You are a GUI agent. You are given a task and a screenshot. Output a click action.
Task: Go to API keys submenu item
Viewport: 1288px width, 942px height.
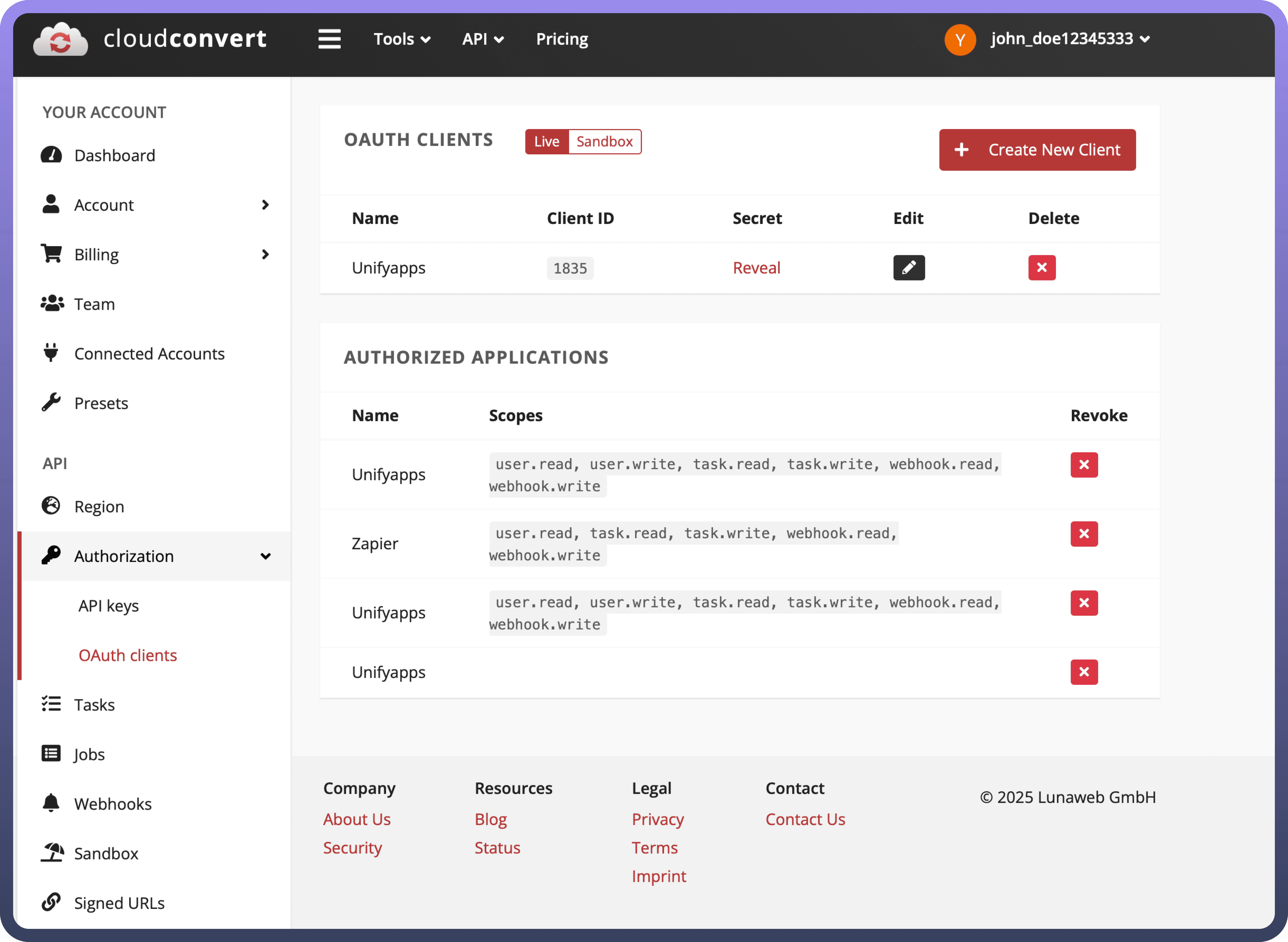pos(108,606)
